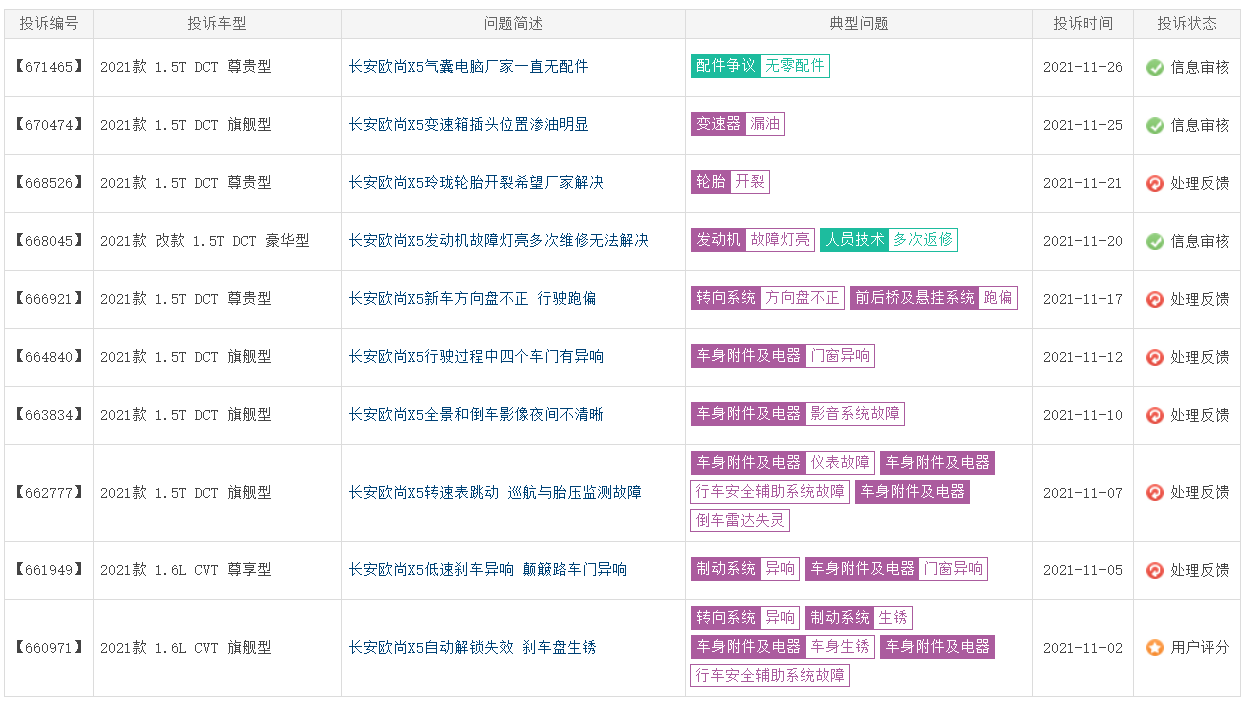
Task: Select complaint number 【660971】
Action: (x=49, y=647)
